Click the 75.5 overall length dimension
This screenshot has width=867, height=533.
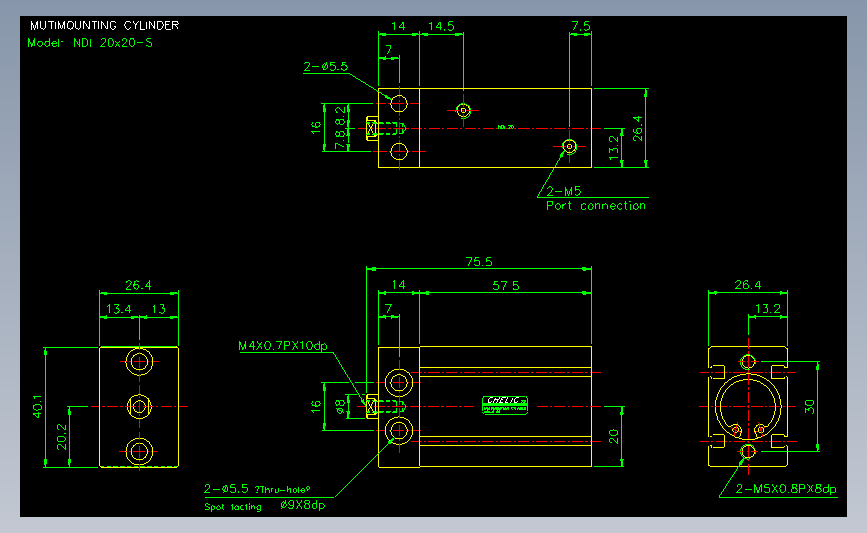tap(479, 262)
